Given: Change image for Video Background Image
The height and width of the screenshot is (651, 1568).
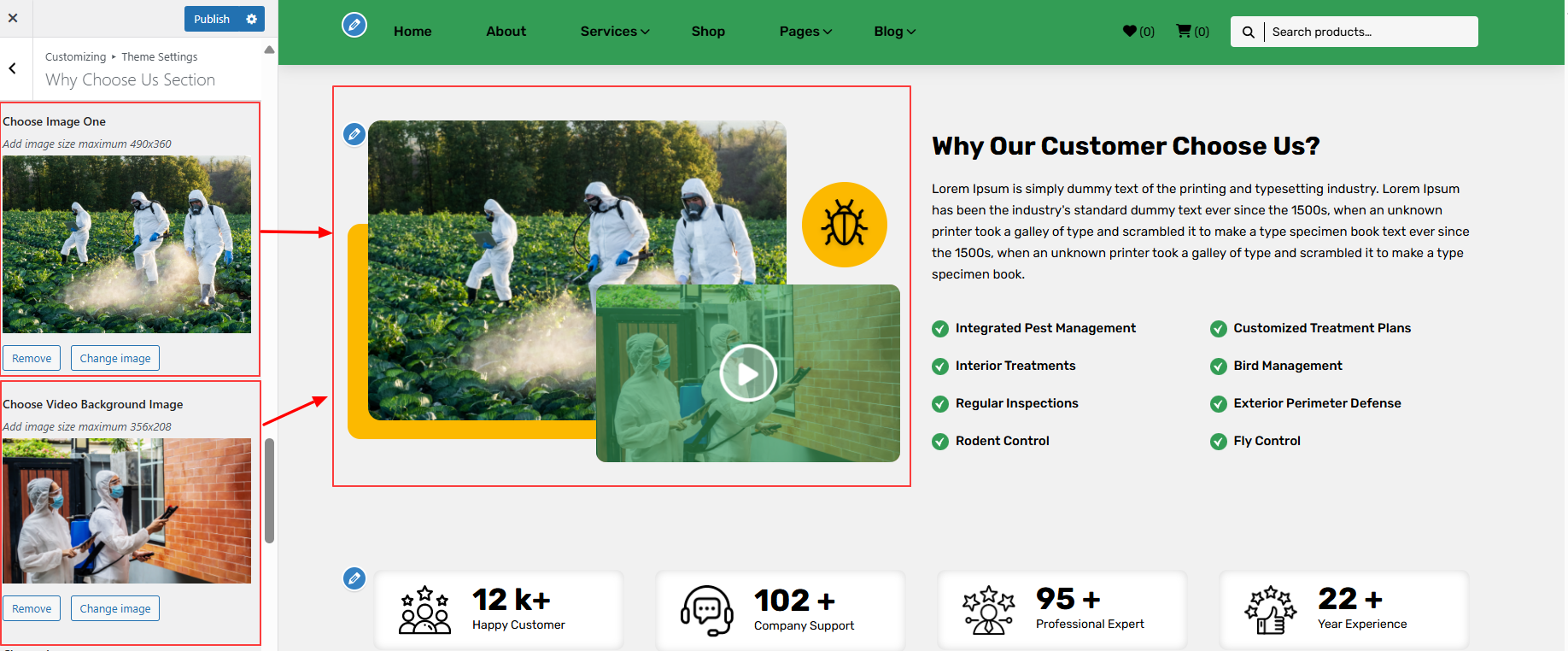Looking at the screenshot, I should tap(115, 608).
